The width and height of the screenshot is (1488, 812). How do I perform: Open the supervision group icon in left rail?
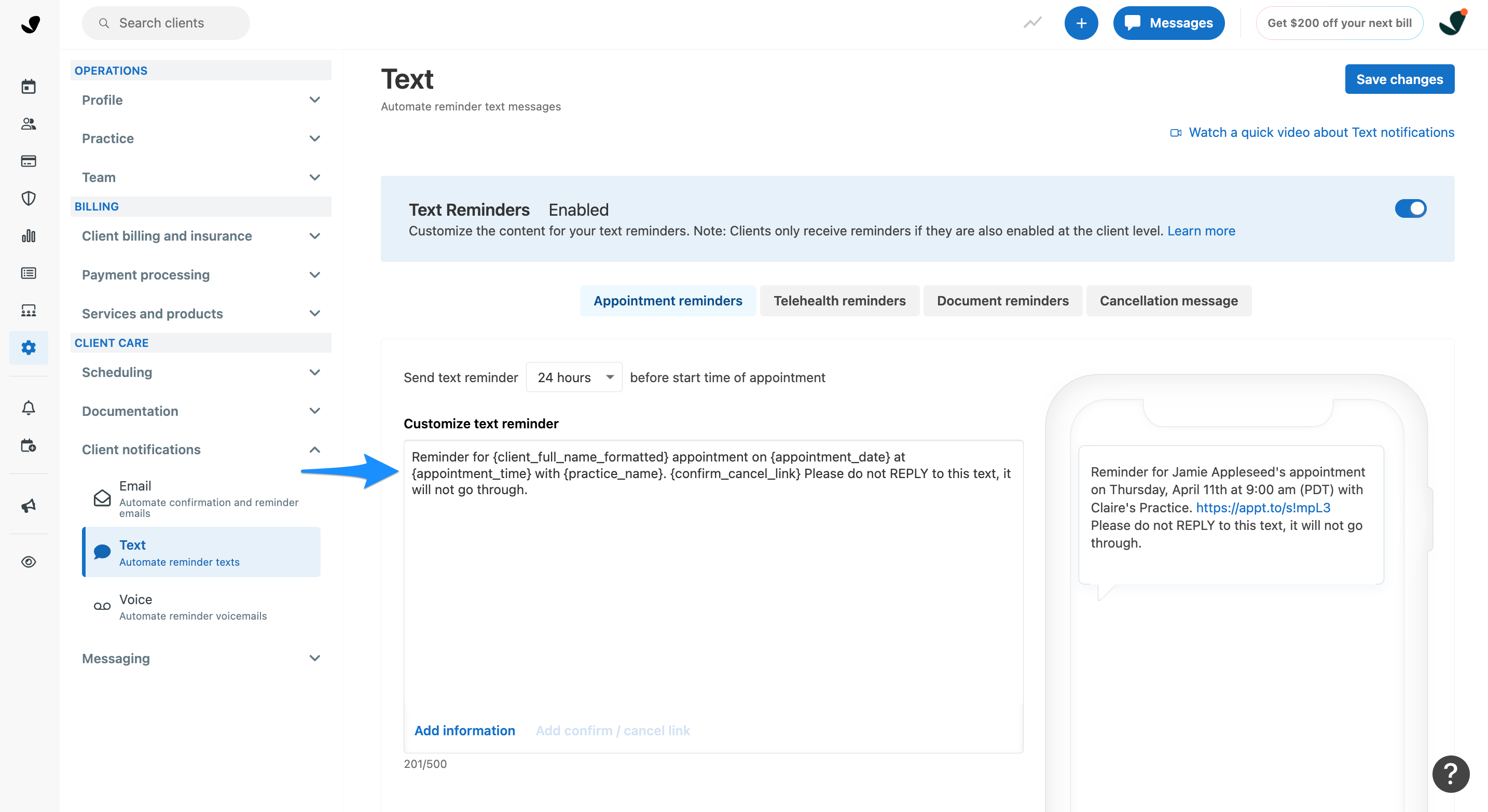tap(29, 311)
